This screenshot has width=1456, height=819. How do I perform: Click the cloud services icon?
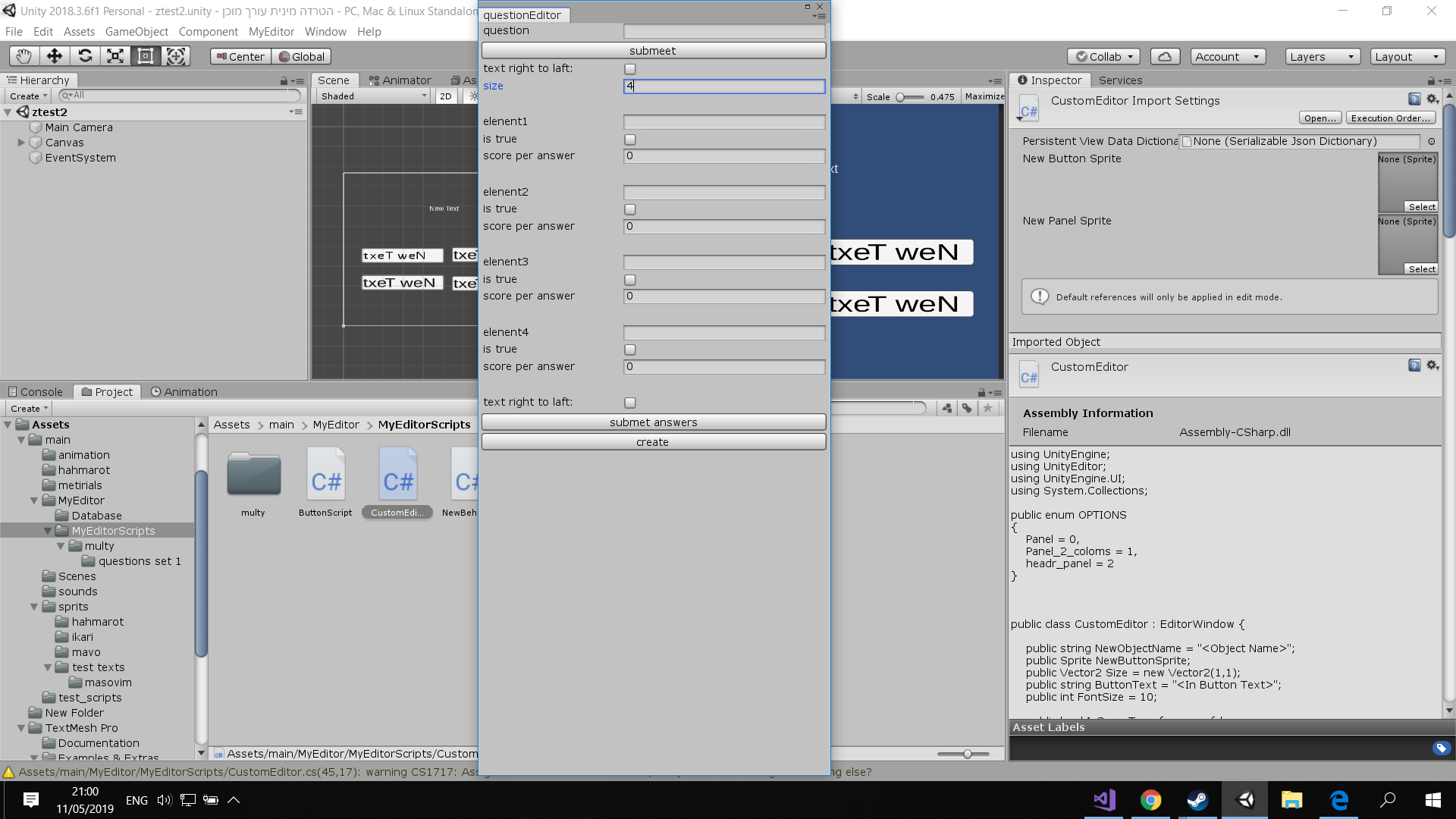[1165, 56]
